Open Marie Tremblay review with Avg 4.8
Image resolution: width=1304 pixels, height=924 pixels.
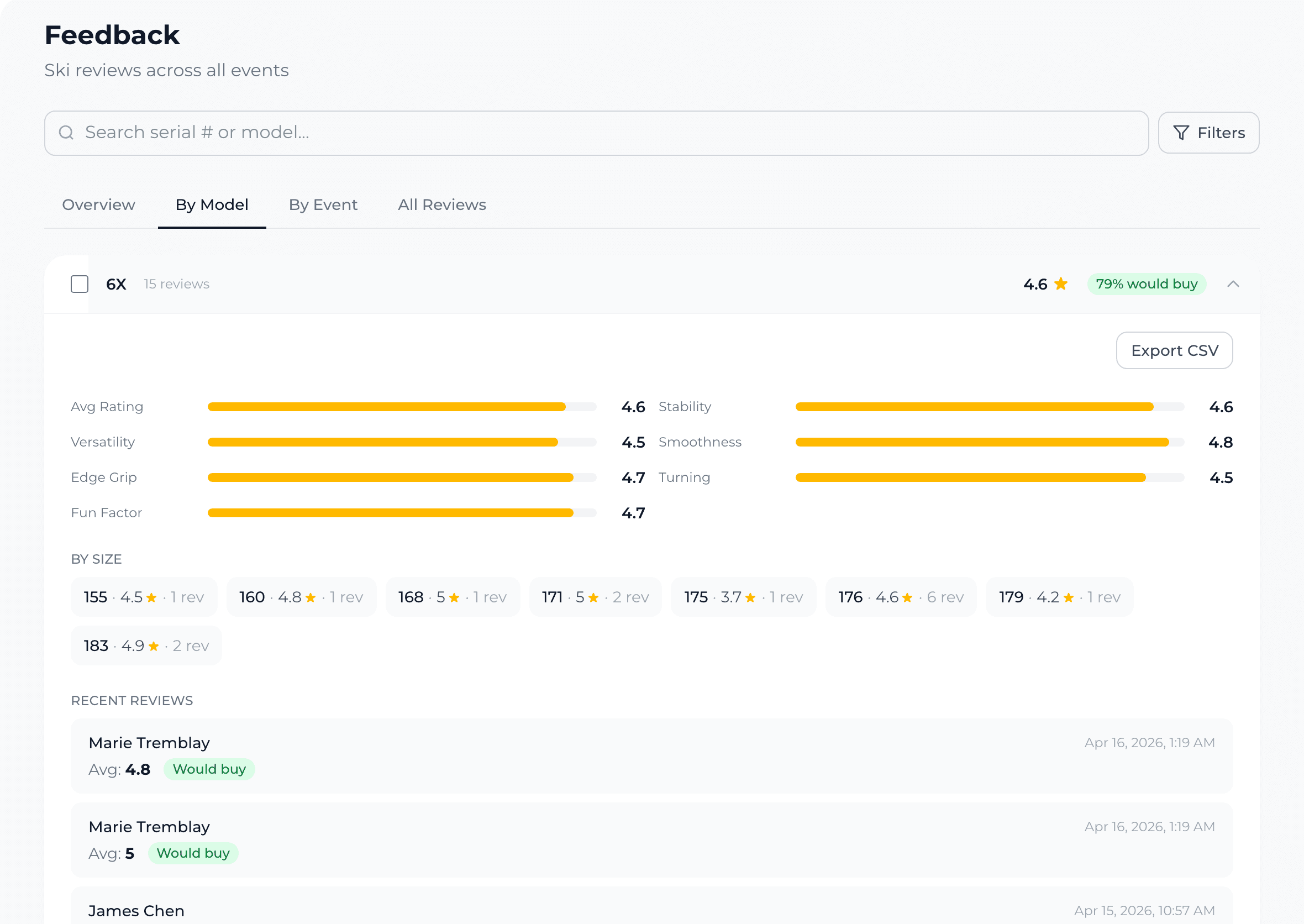tap(651, 756)
